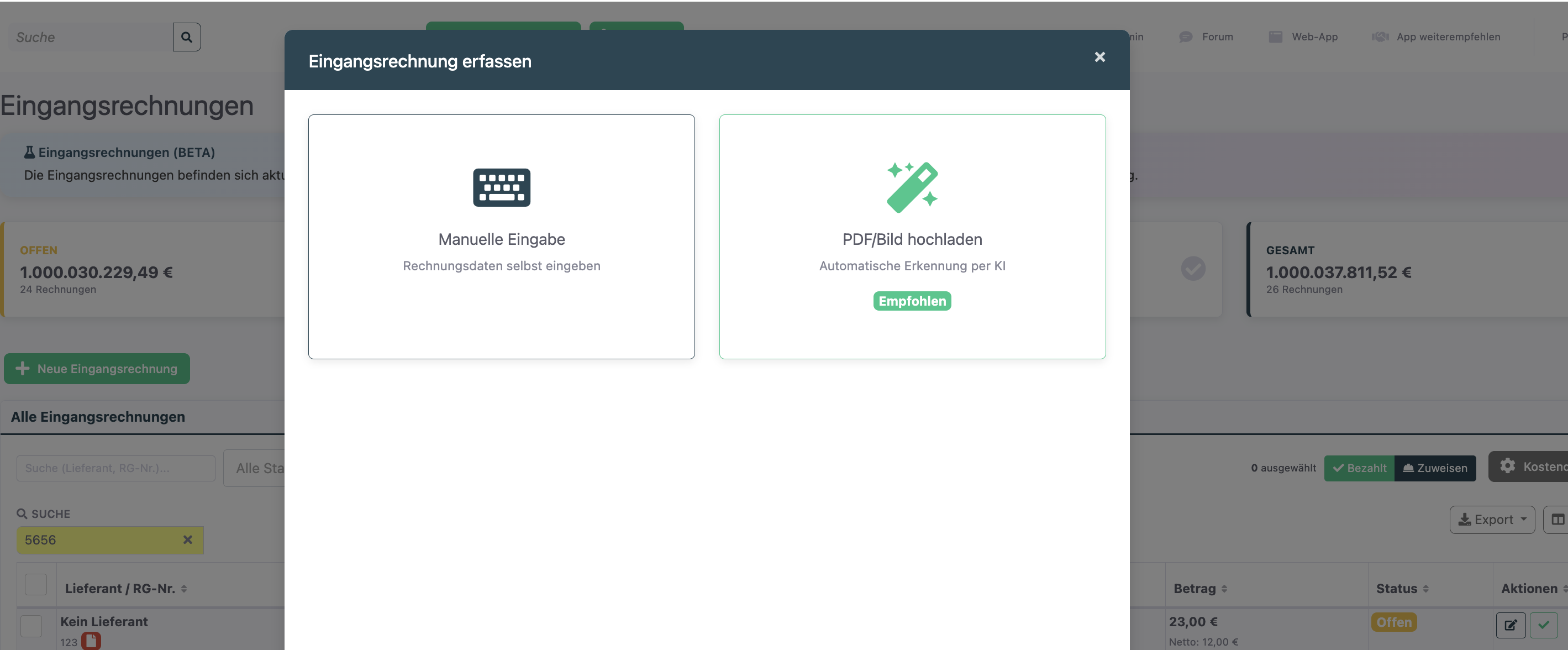Viewport: 1568px width, 650px height.
Task: Click the edit pencil action icon
Action: click(x=1509, y=625)
